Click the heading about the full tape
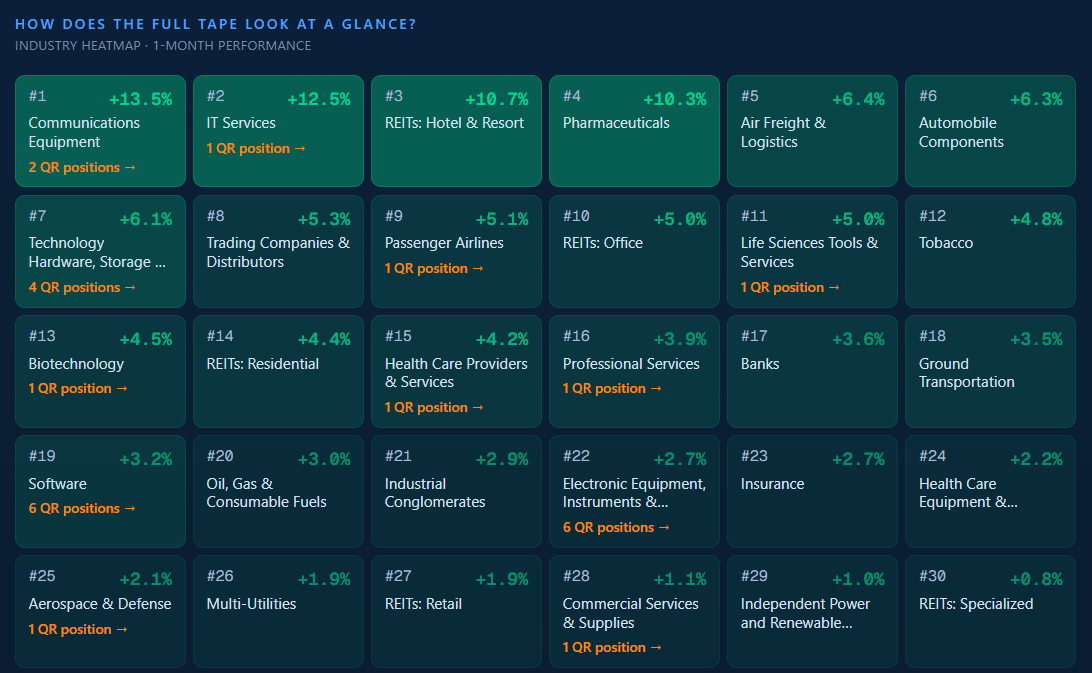Screen dimensions: 1092x673 (215, 24)
